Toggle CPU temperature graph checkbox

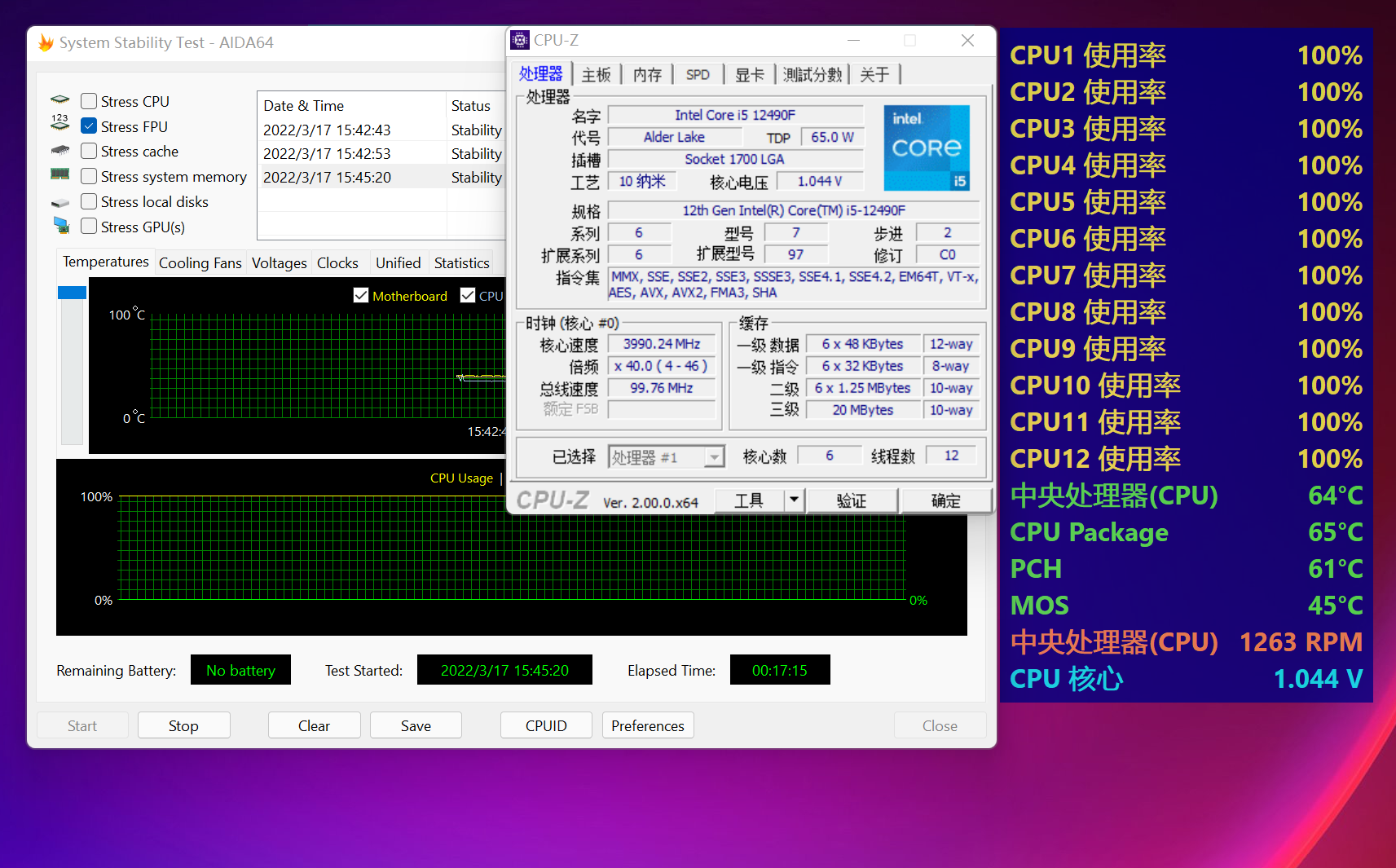pos(468,295)
